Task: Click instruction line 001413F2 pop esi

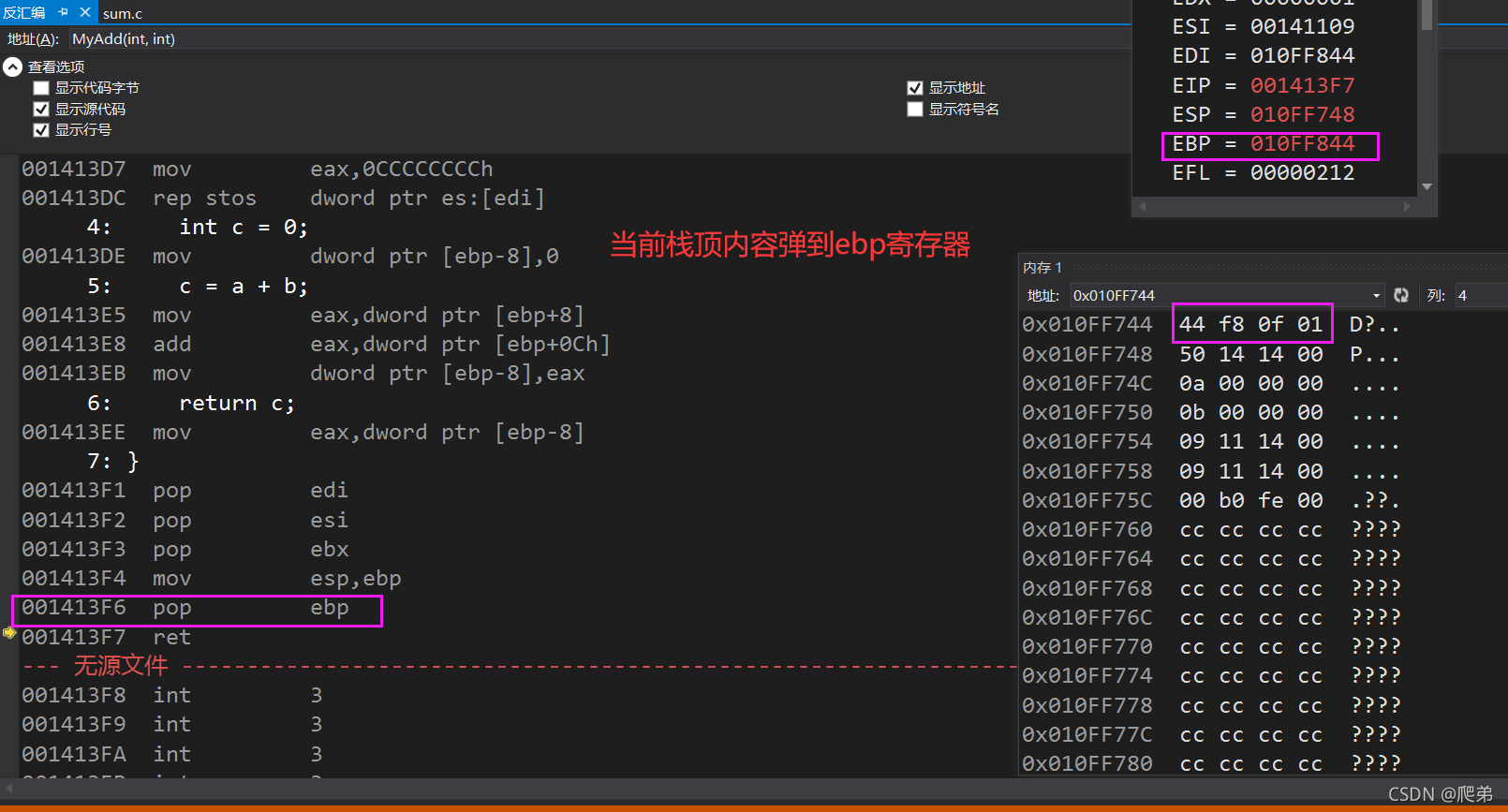Action: click(x=185, y=520)
